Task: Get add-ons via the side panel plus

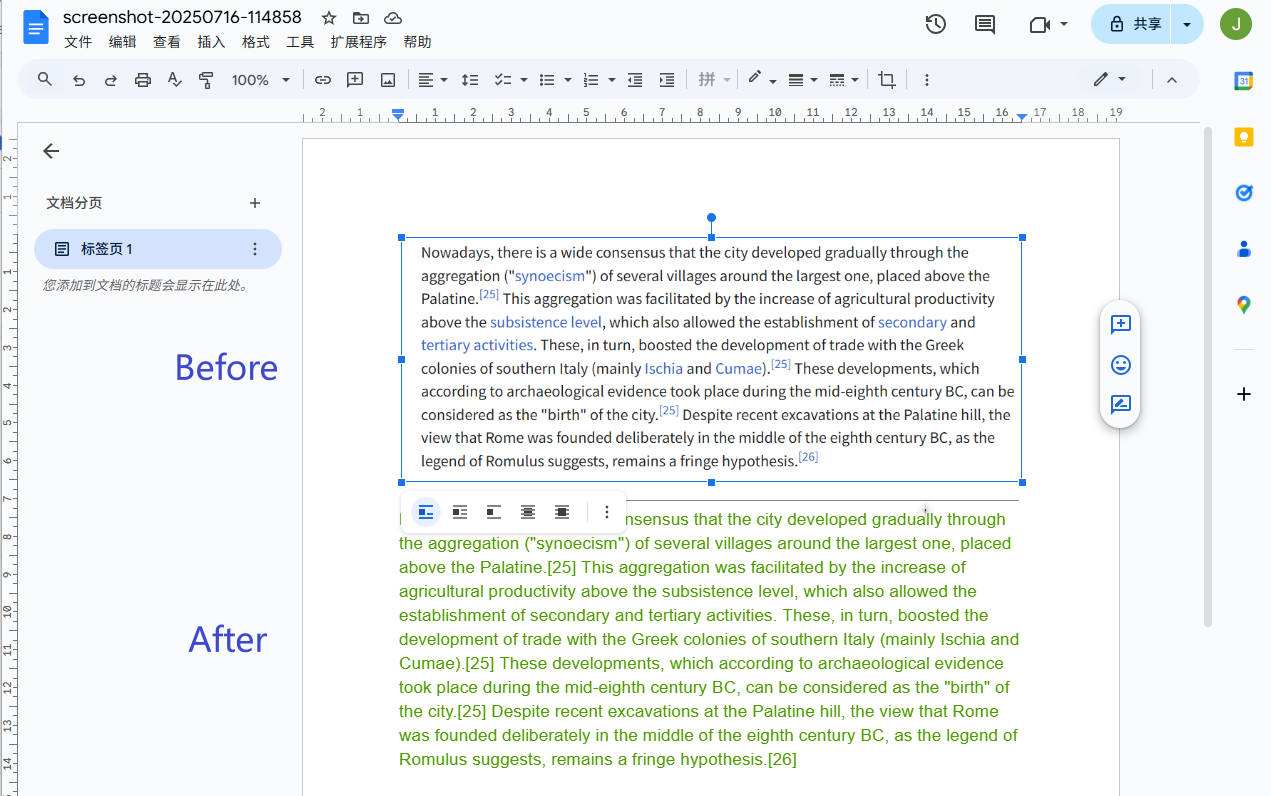Action: 1244,394
